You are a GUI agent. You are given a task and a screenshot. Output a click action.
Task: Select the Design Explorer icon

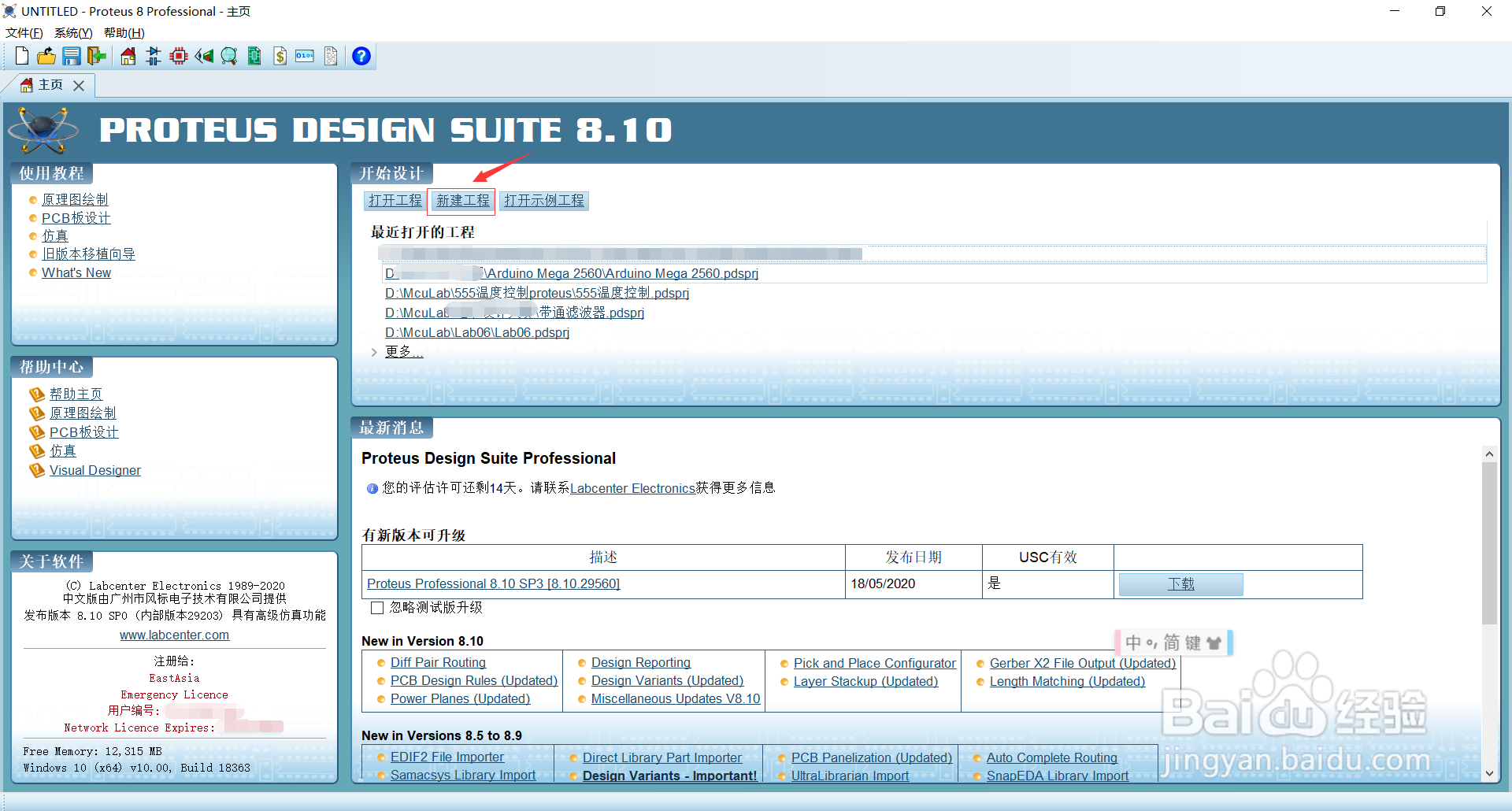(254, 56)
